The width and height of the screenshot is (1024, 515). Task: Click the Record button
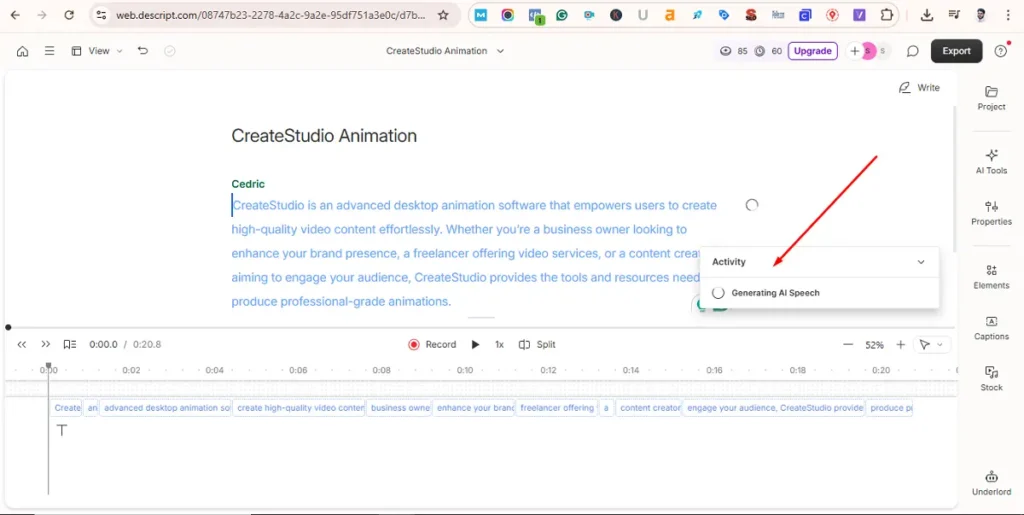point(432,344)
